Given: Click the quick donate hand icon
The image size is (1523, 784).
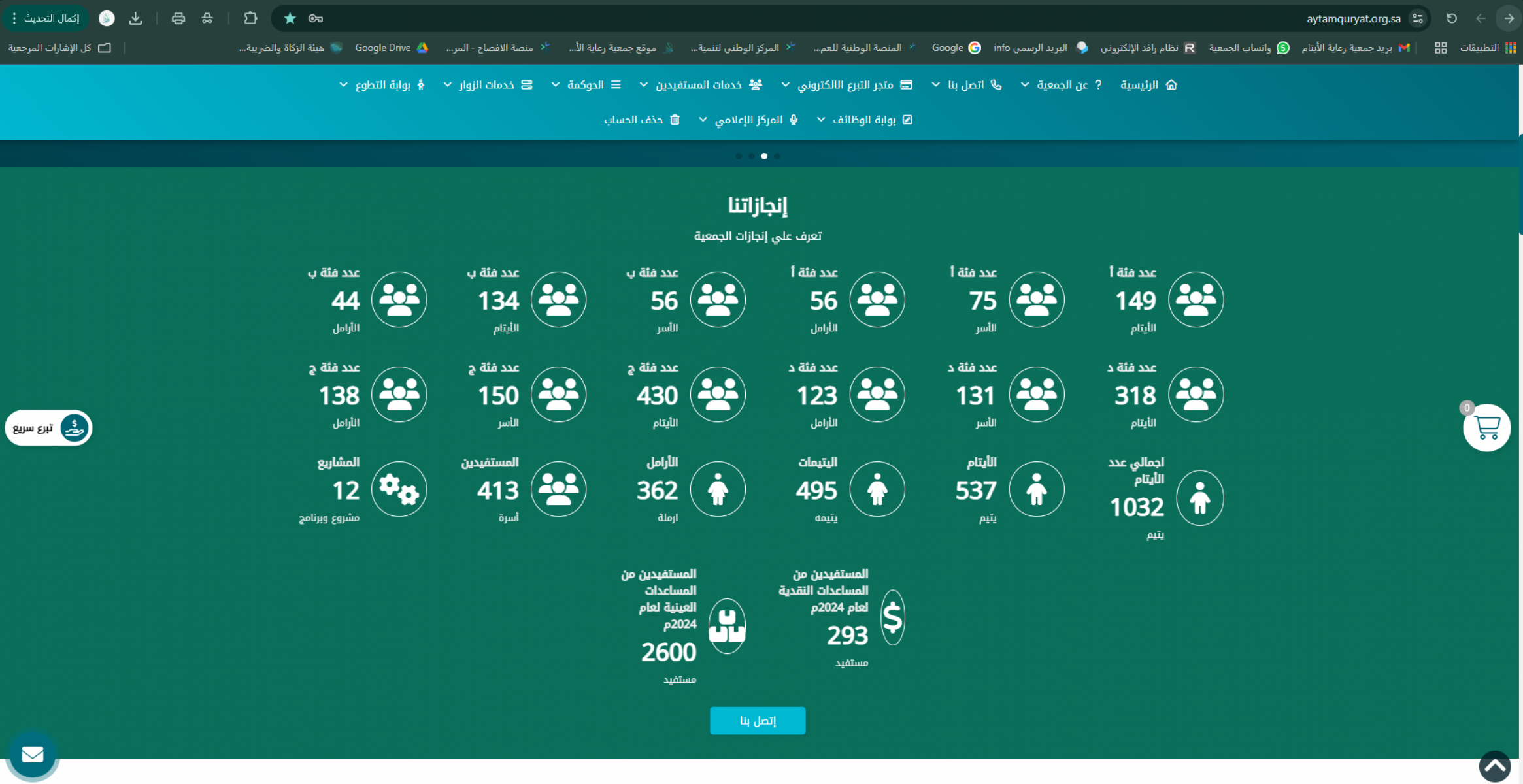Looking at the screenshot, I should (74, 428).
